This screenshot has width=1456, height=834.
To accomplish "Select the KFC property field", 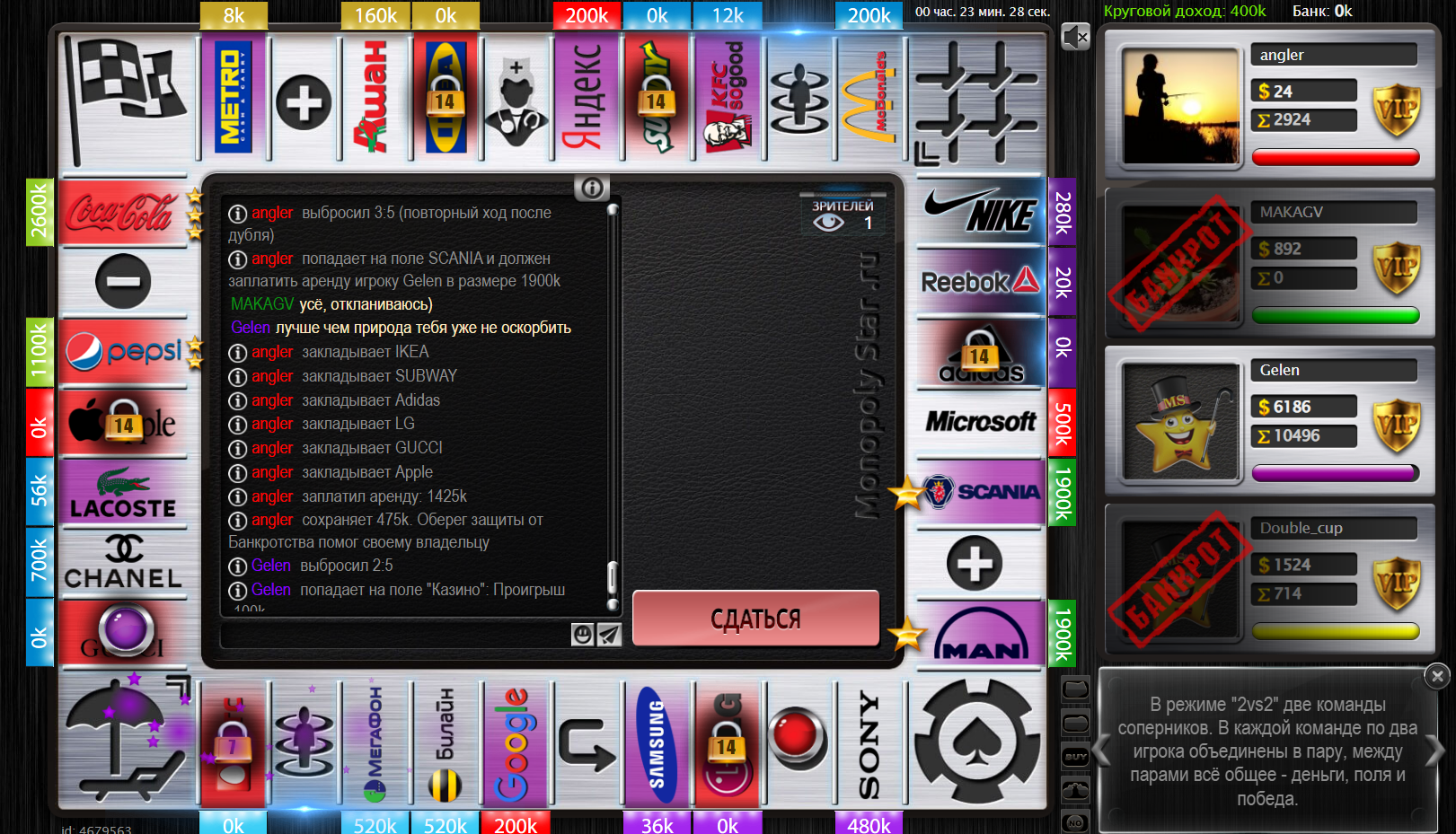I will click(x=728, y=97).
